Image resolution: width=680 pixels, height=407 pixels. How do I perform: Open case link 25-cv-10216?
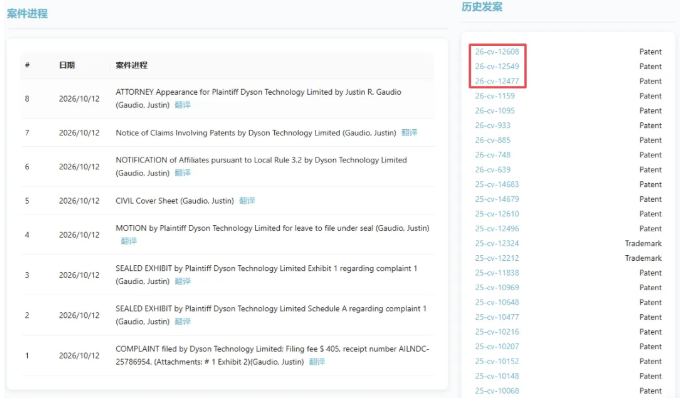pos(497,332)
